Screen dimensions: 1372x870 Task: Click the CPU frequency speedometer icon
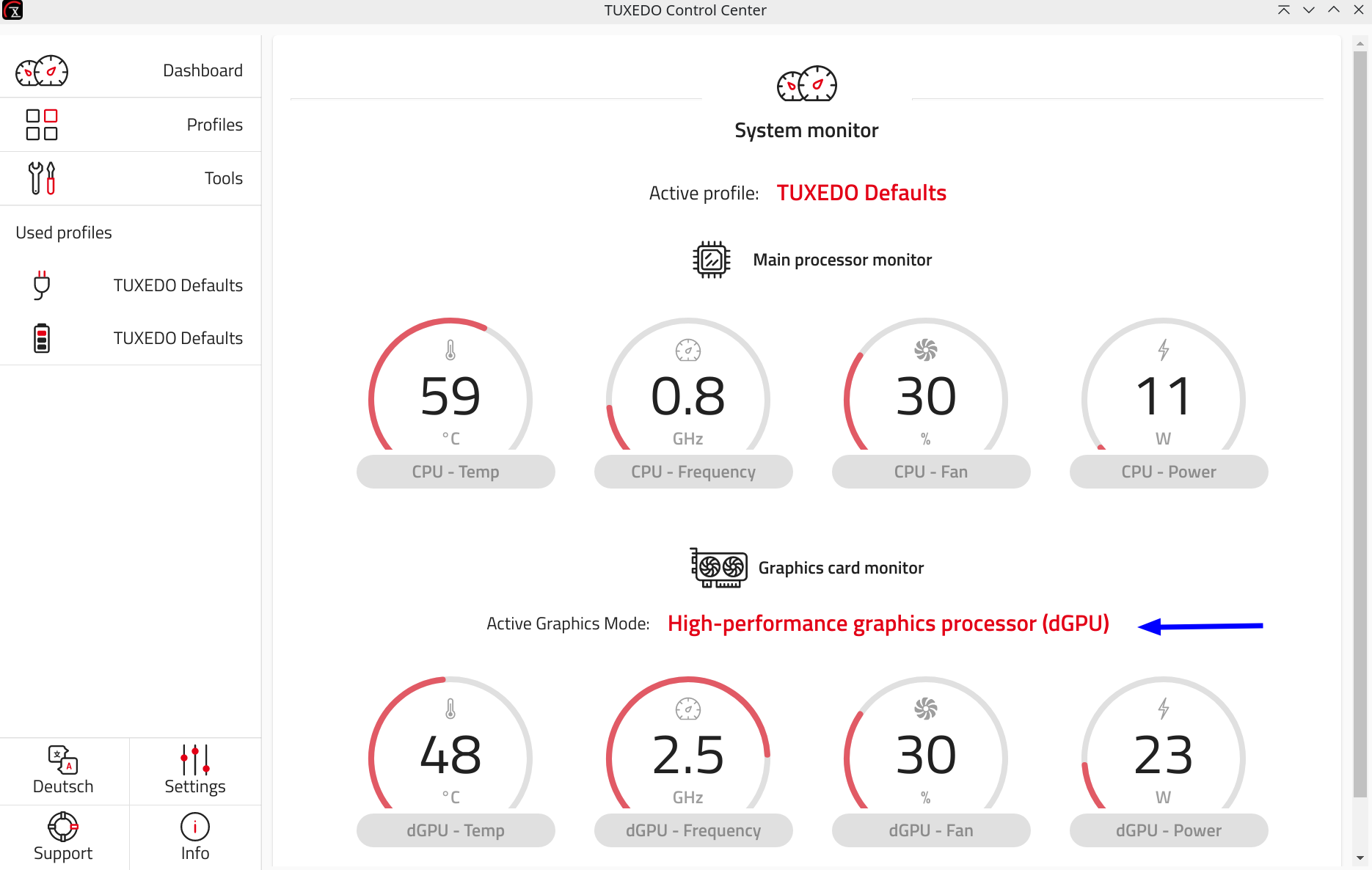[688, 351]
